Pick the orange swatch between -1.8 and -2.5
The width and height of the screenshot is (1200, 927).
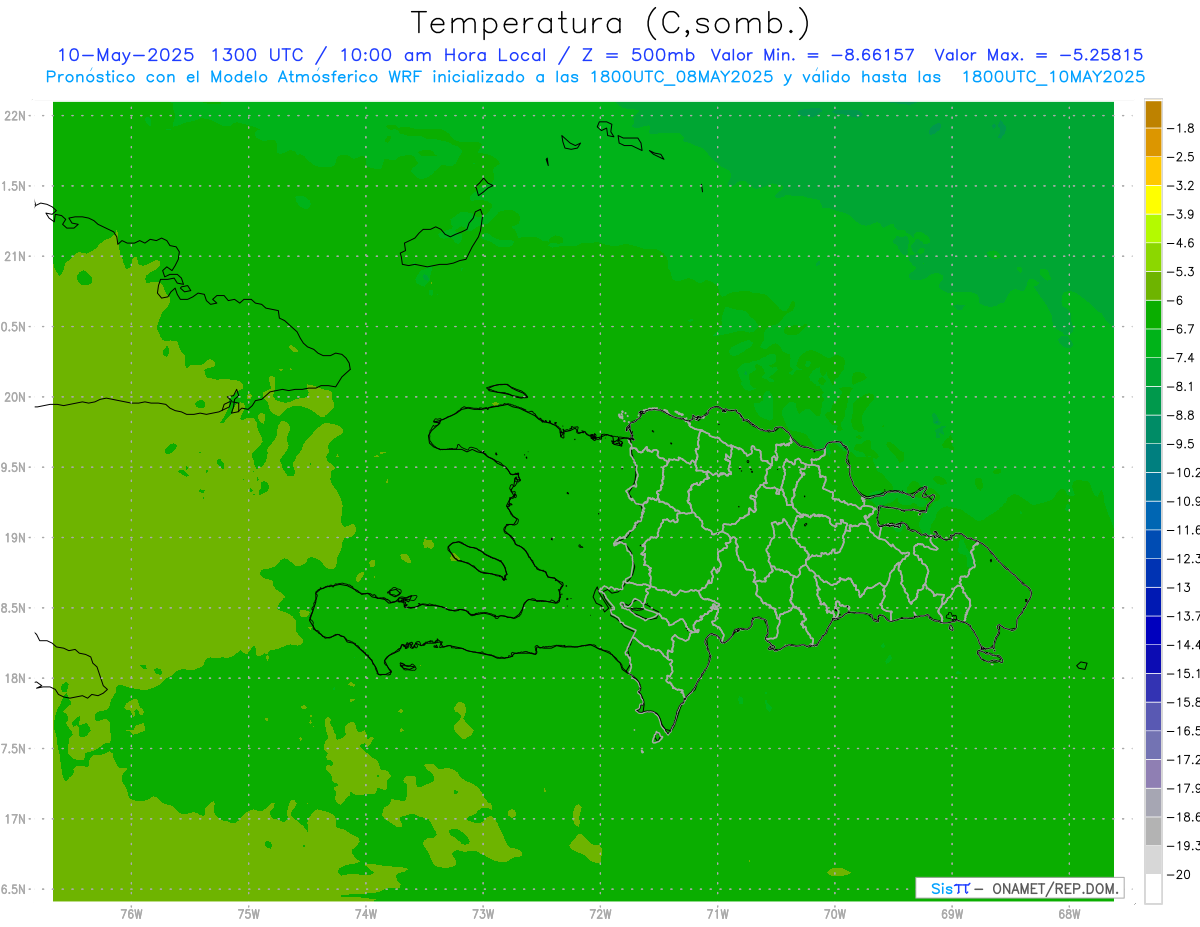1153,142
